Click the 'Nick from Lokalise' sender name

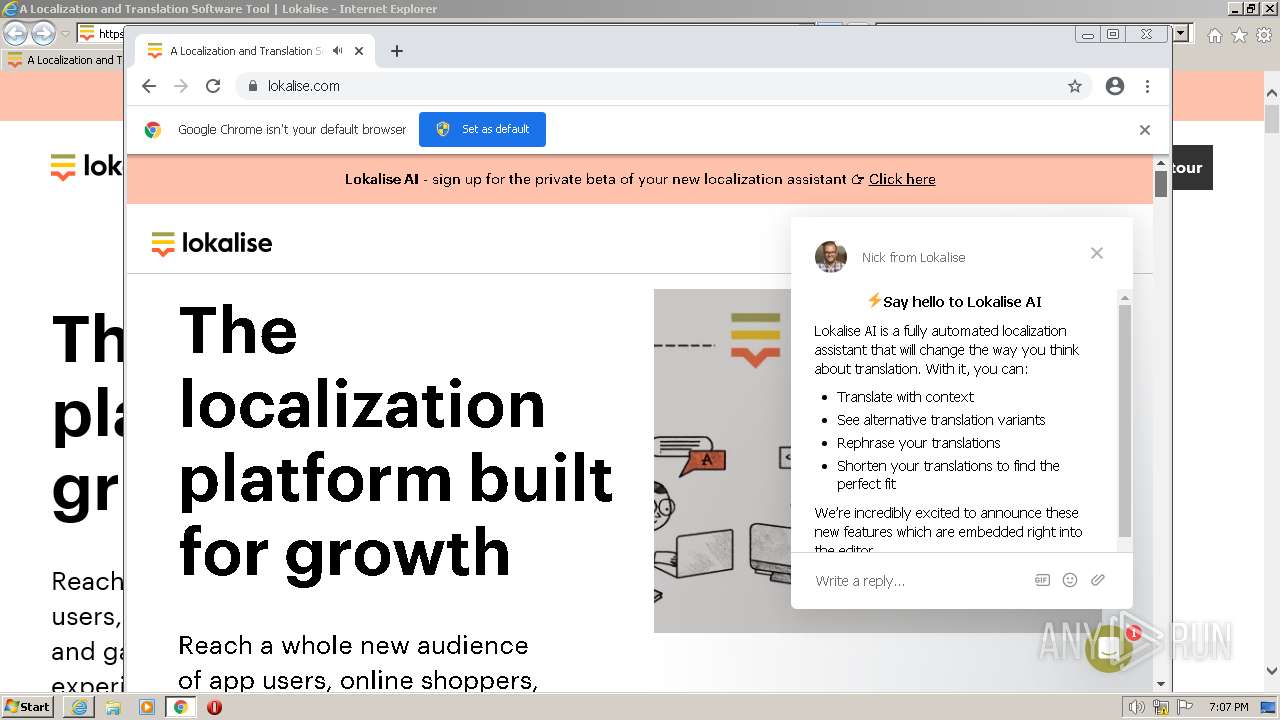(914, 257)
